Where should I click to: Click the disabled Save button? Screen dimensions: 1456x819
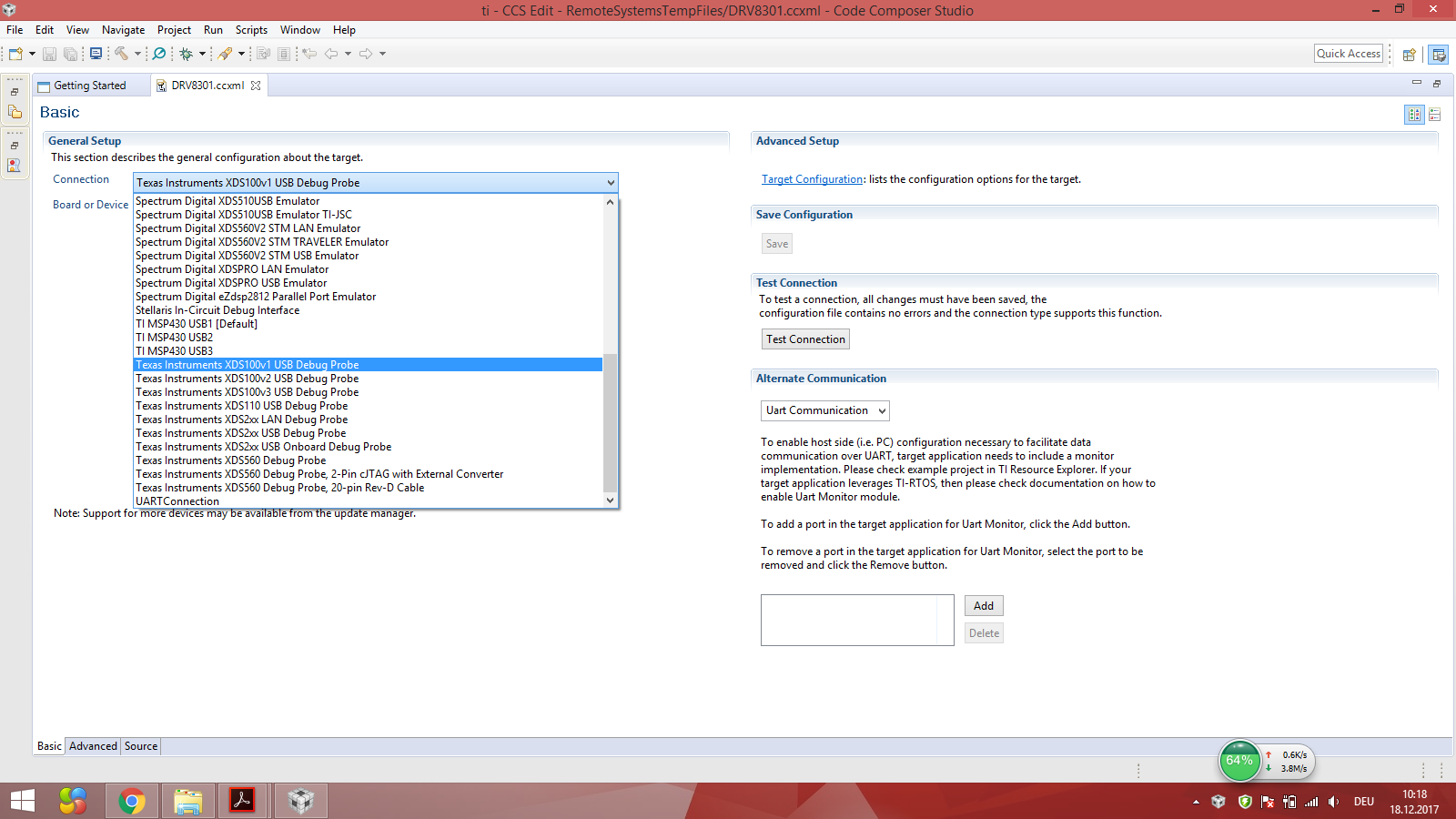click(777, 244)
